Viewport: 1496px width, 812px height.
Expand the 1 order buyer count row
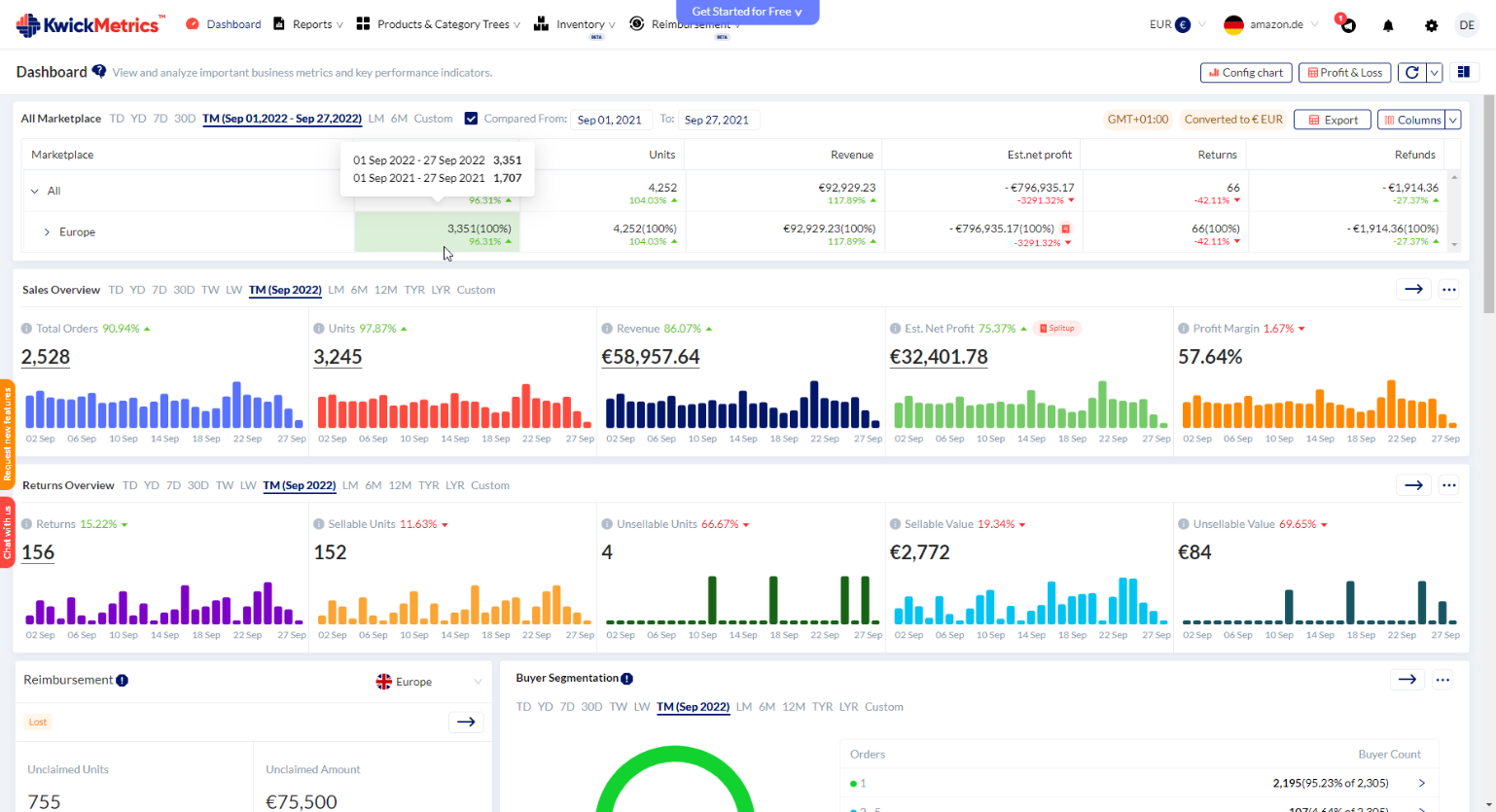tap(1421, 783)
